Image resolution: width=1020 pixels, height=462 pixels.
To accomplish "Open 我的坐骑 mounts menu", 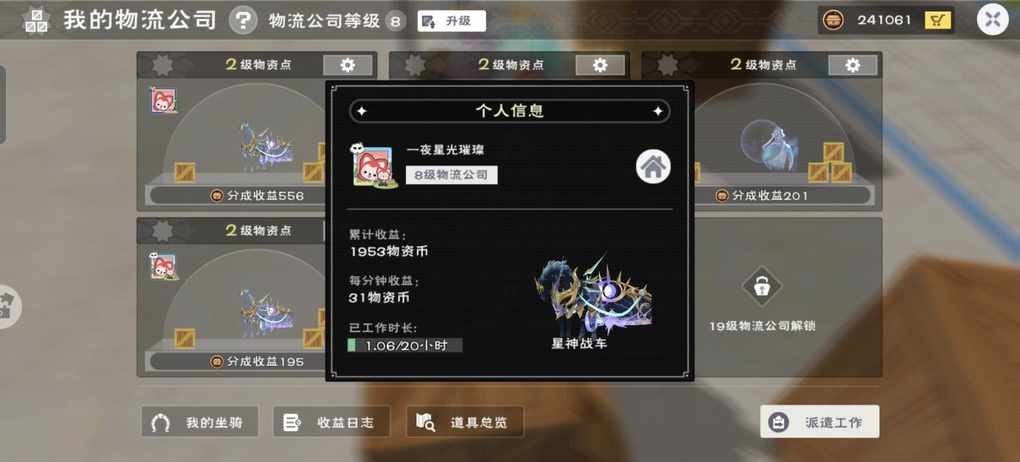I will click(200, 422).
